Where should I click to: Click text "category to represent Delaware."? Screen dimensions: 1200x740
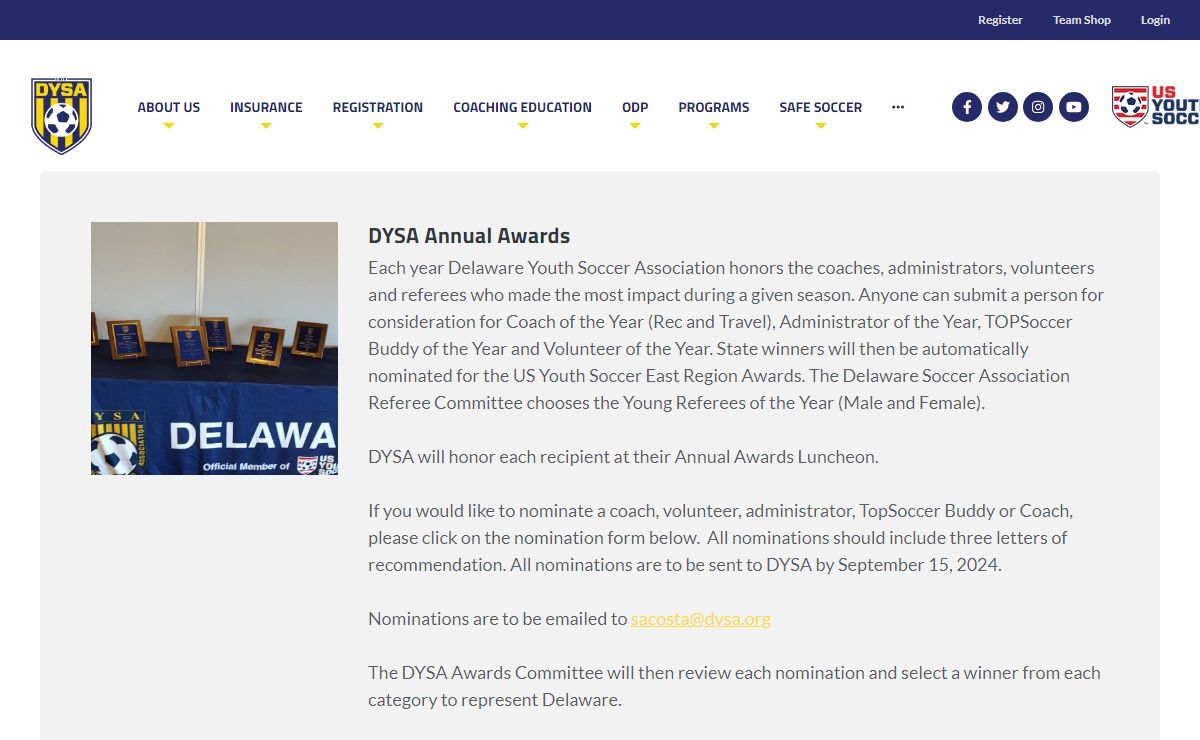(495, 700)
